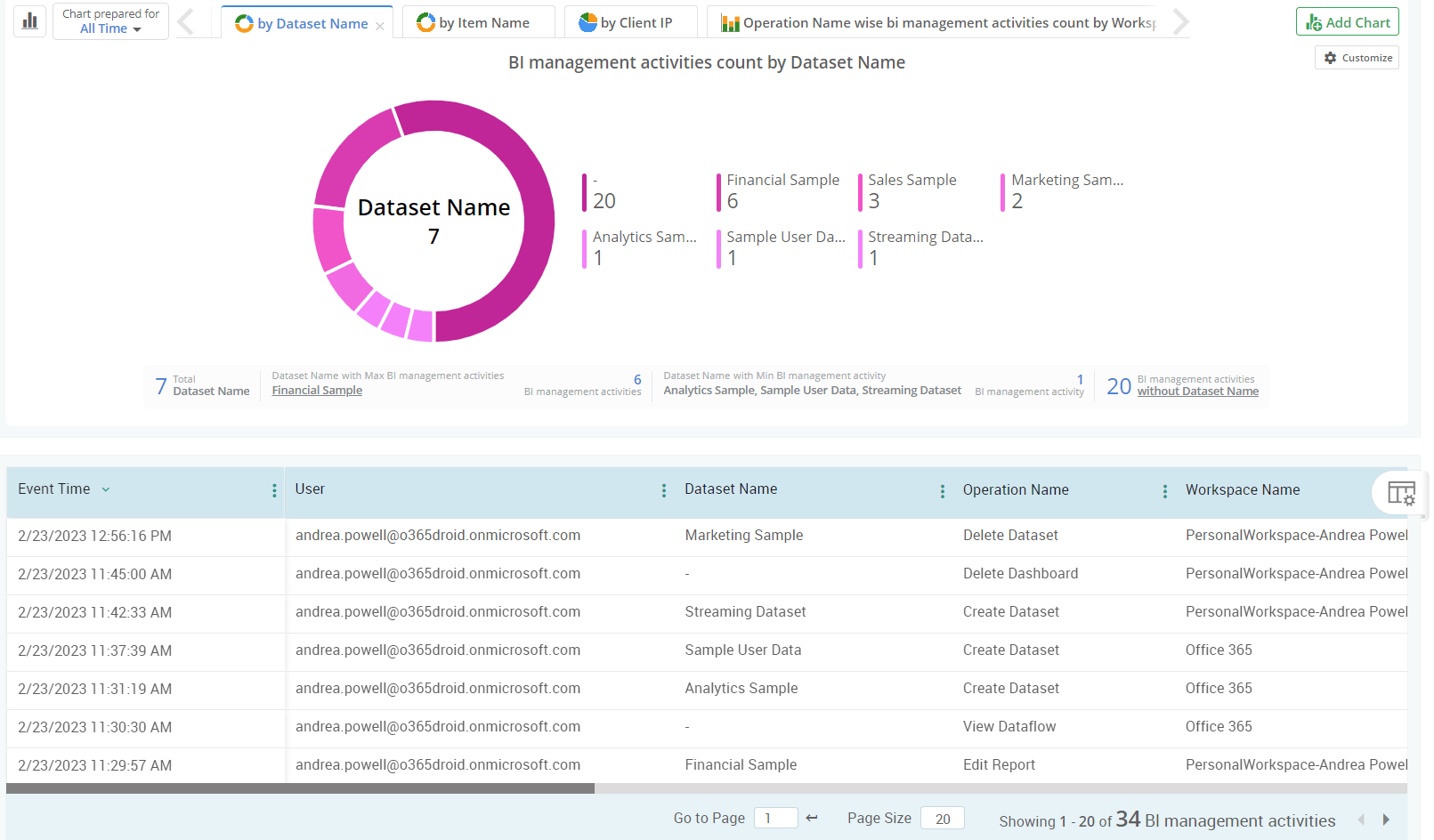Click the without Dataset Name link
The width and height of the screenshot is (1434, 840).
tap(1197, 391)
